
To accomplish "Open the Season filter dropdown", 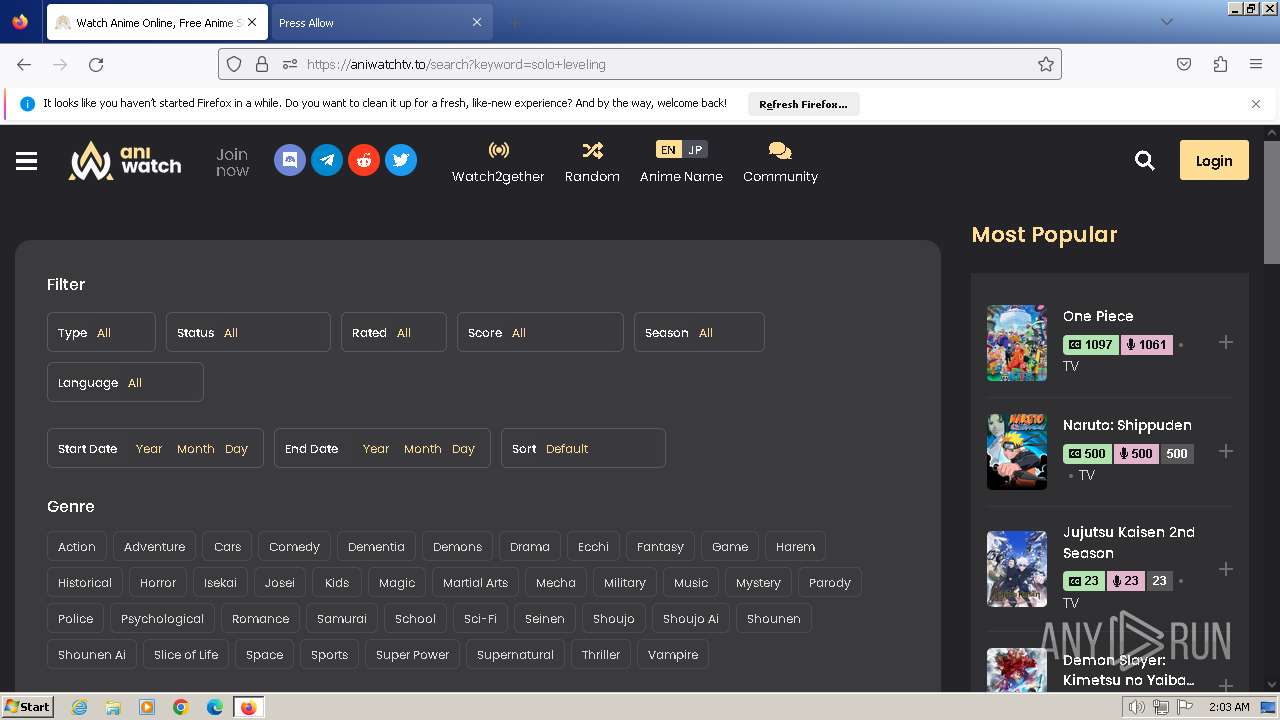I will click(x=699, y=332).
